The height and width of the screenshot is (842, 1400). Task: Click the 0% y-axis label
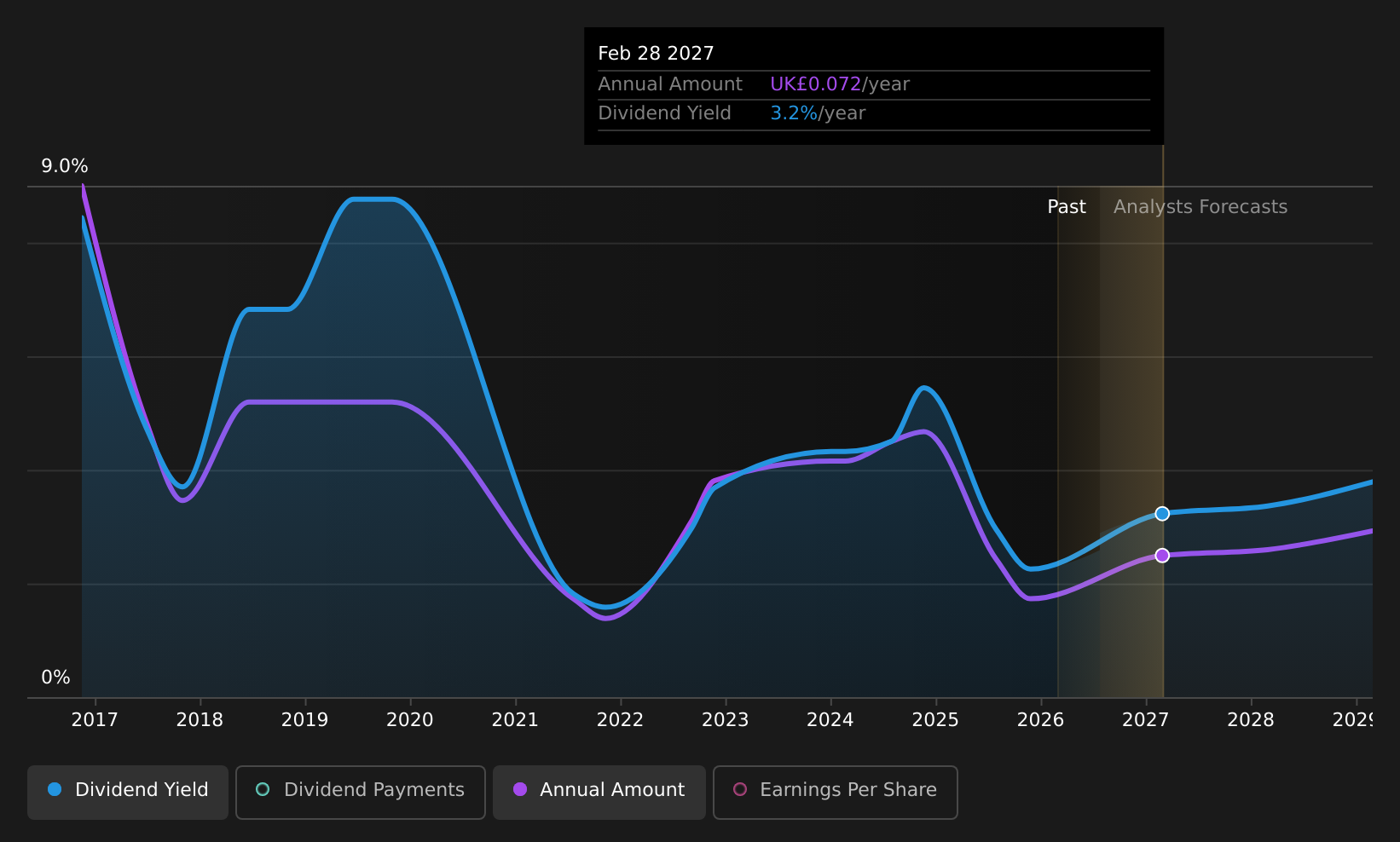click(x=56, y=678)
